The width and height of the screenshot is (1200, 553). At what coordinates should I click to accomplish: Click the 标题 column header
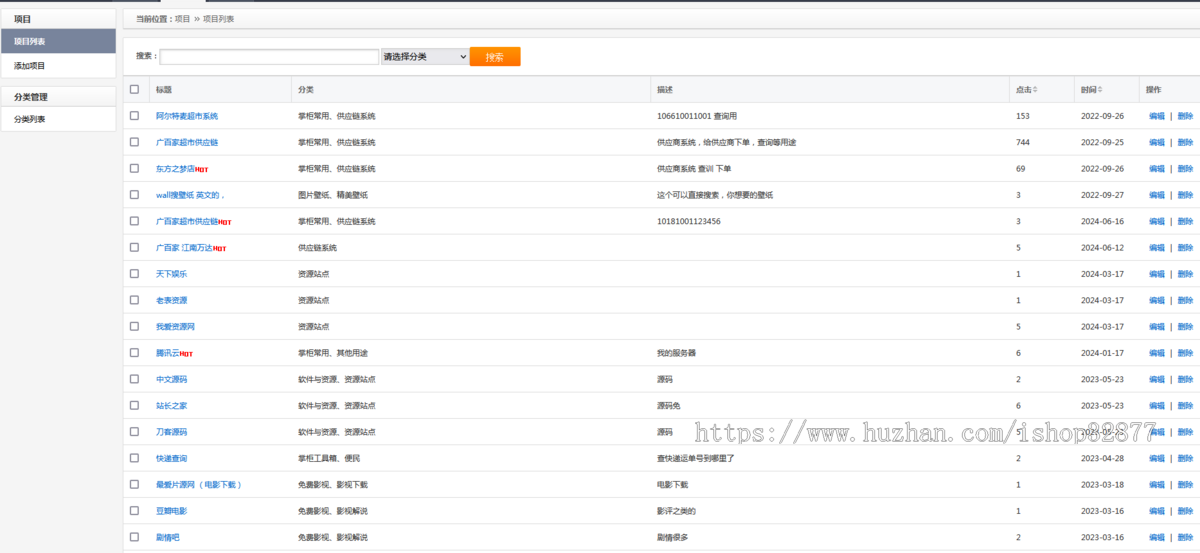point(164,90)
